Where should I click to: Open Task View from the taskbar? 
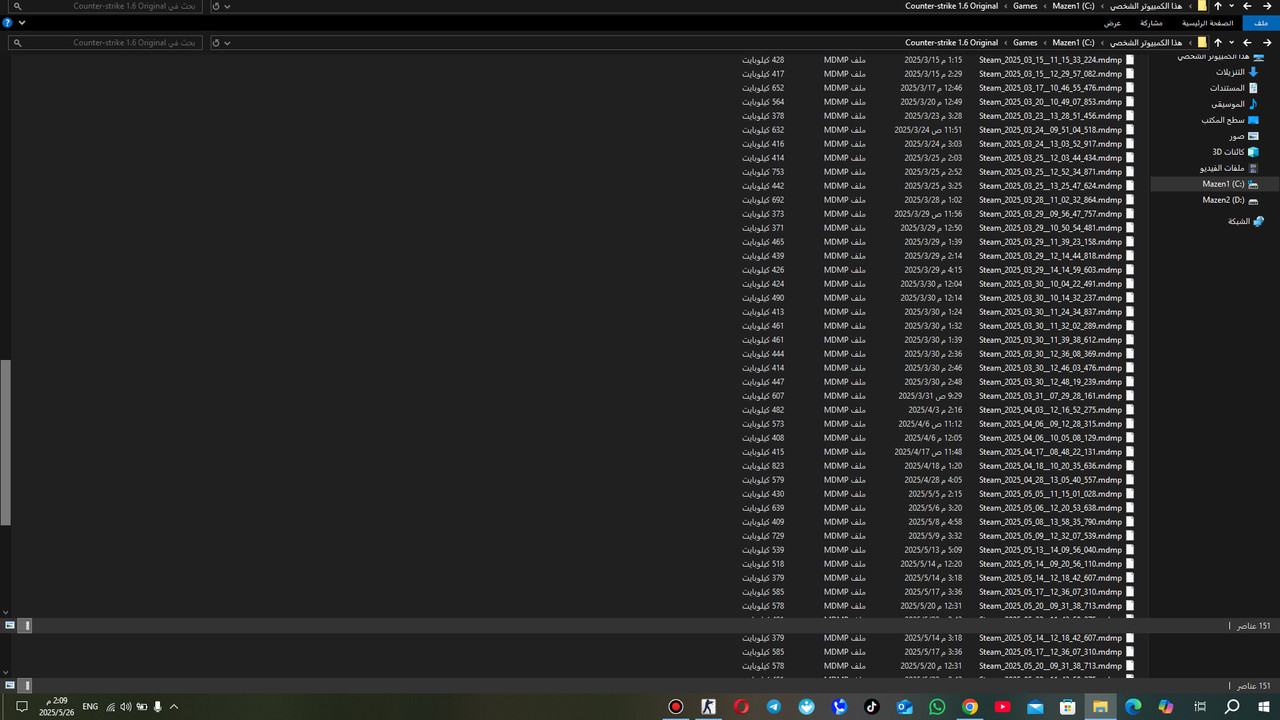tap(1200, 706)
